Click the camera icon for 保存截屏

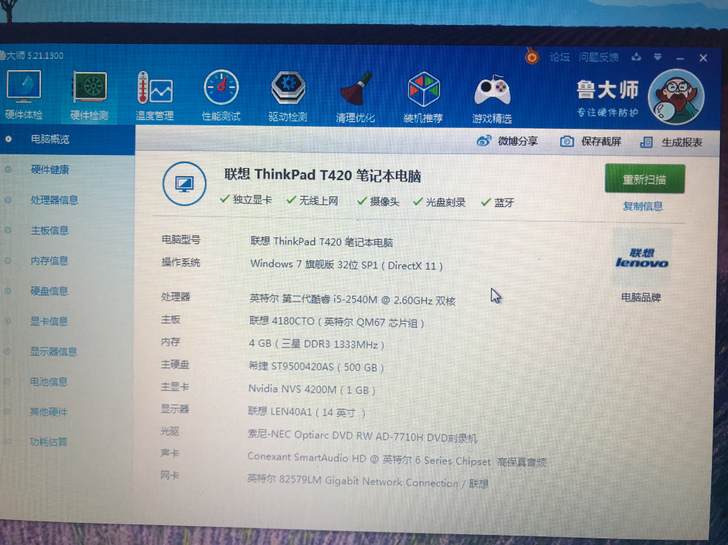click(566, 141)
